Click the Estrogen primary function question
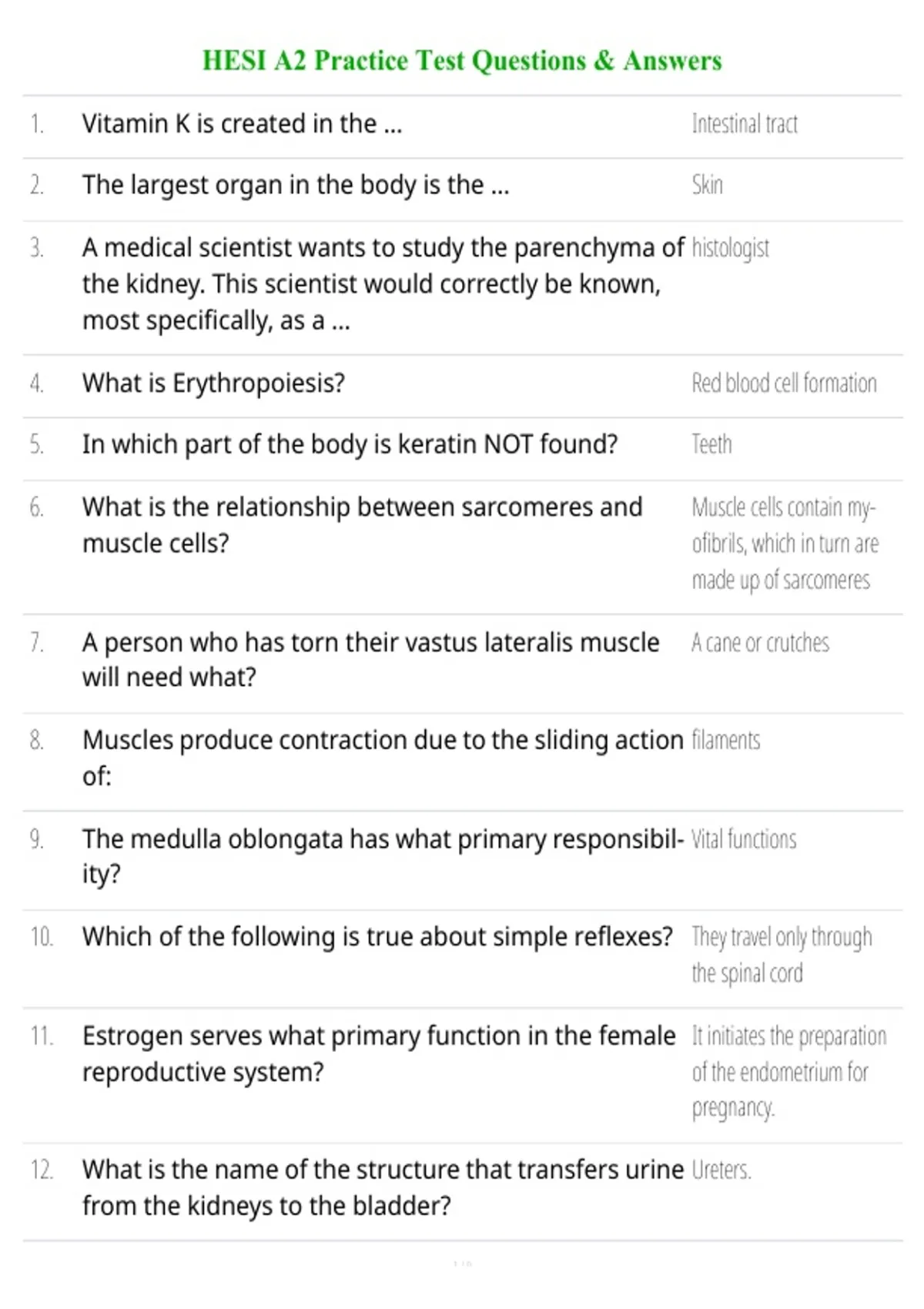924x1309 pixels. (379, 1053)
